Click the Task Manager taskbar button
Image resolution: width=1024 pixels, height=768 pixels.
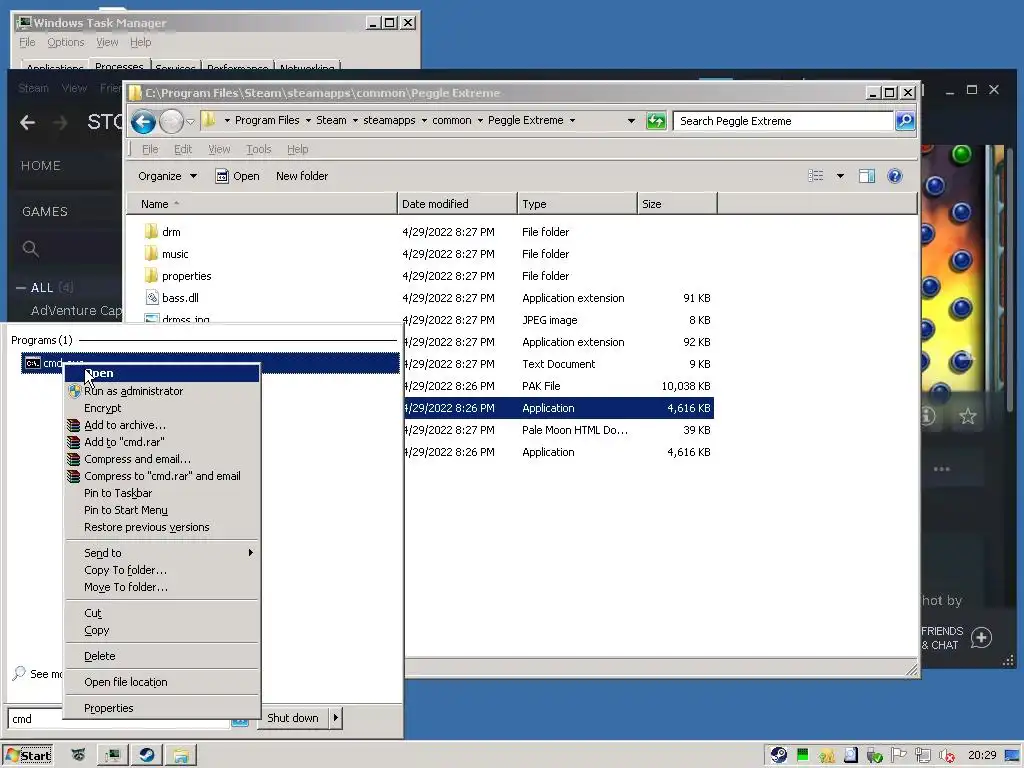112,755
